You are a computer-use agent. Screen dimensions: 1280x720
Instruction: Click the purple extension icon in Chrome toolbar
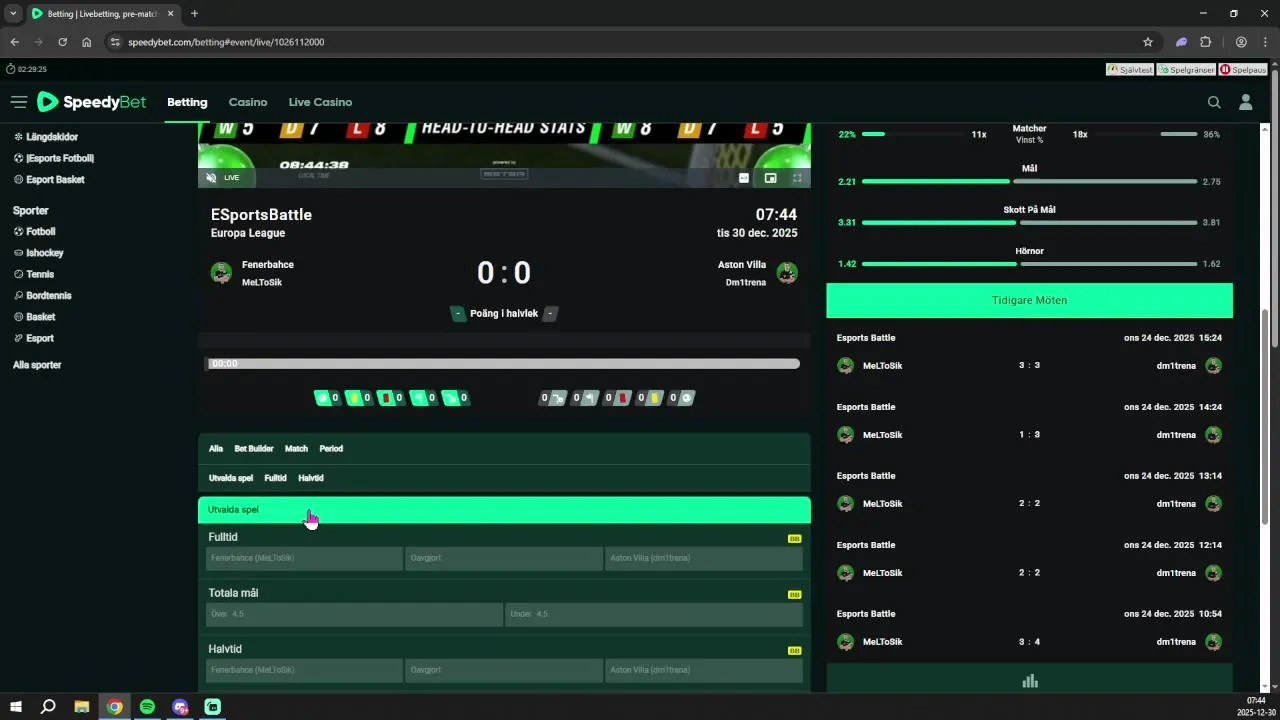[1181, 42]
